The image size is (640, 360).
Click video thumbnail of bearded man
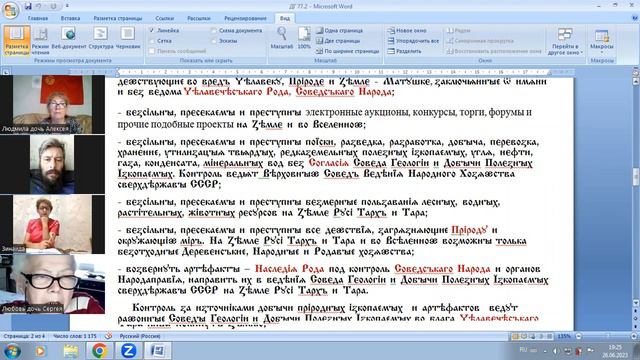[x=52, y=164]
